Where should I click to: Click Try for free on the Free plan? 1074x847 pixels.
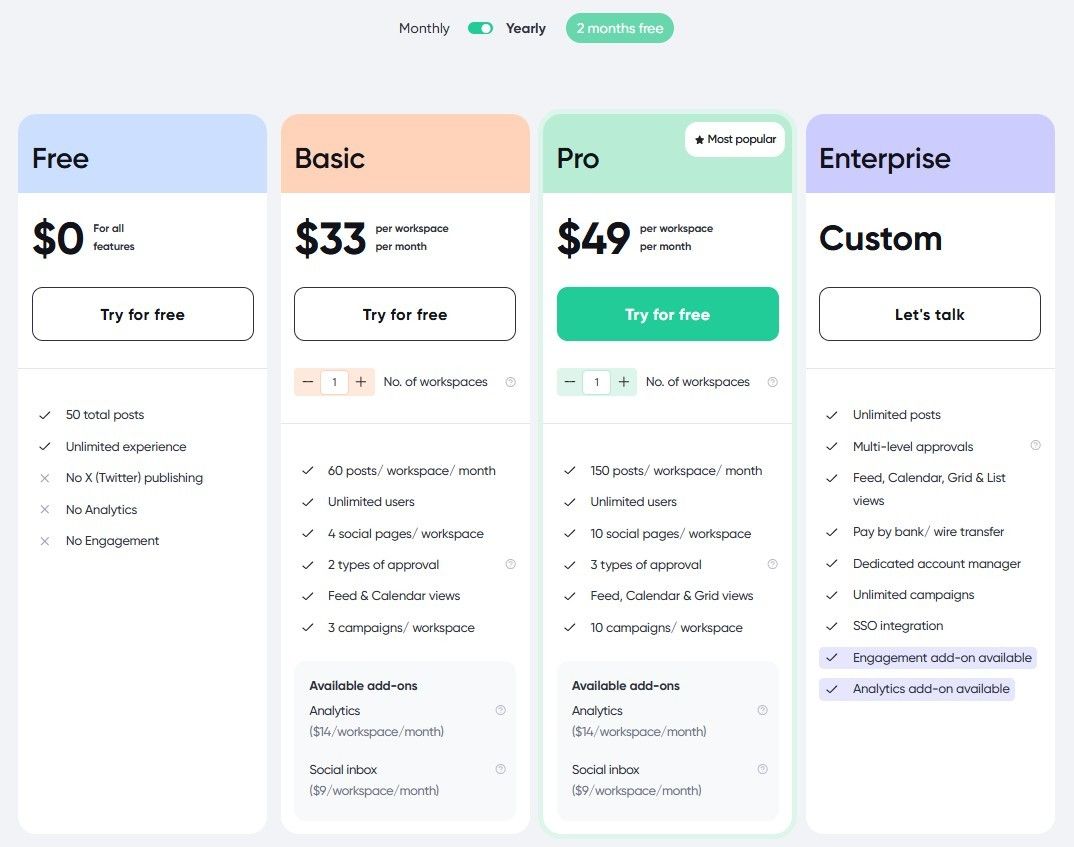(142, 314)
